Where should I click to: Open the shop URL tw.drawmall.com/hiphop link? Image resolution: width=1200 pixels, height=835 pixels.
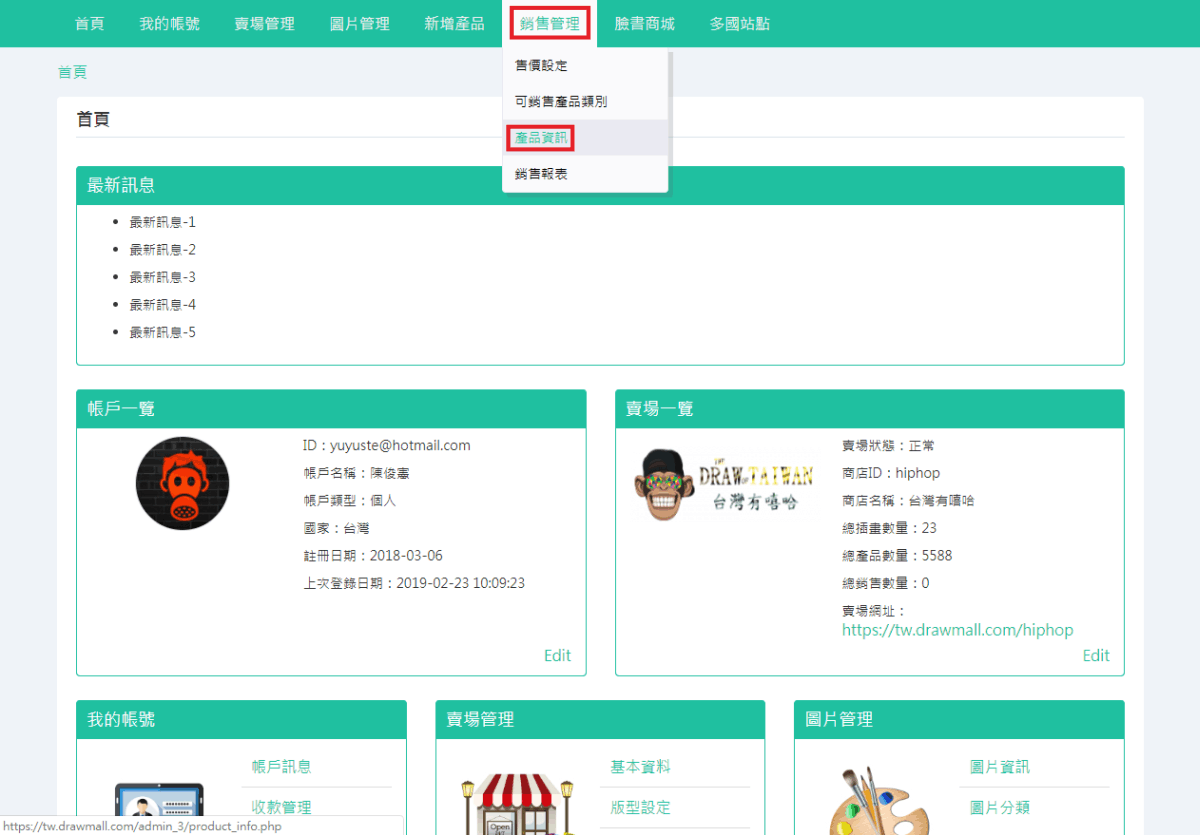point(957,630)
